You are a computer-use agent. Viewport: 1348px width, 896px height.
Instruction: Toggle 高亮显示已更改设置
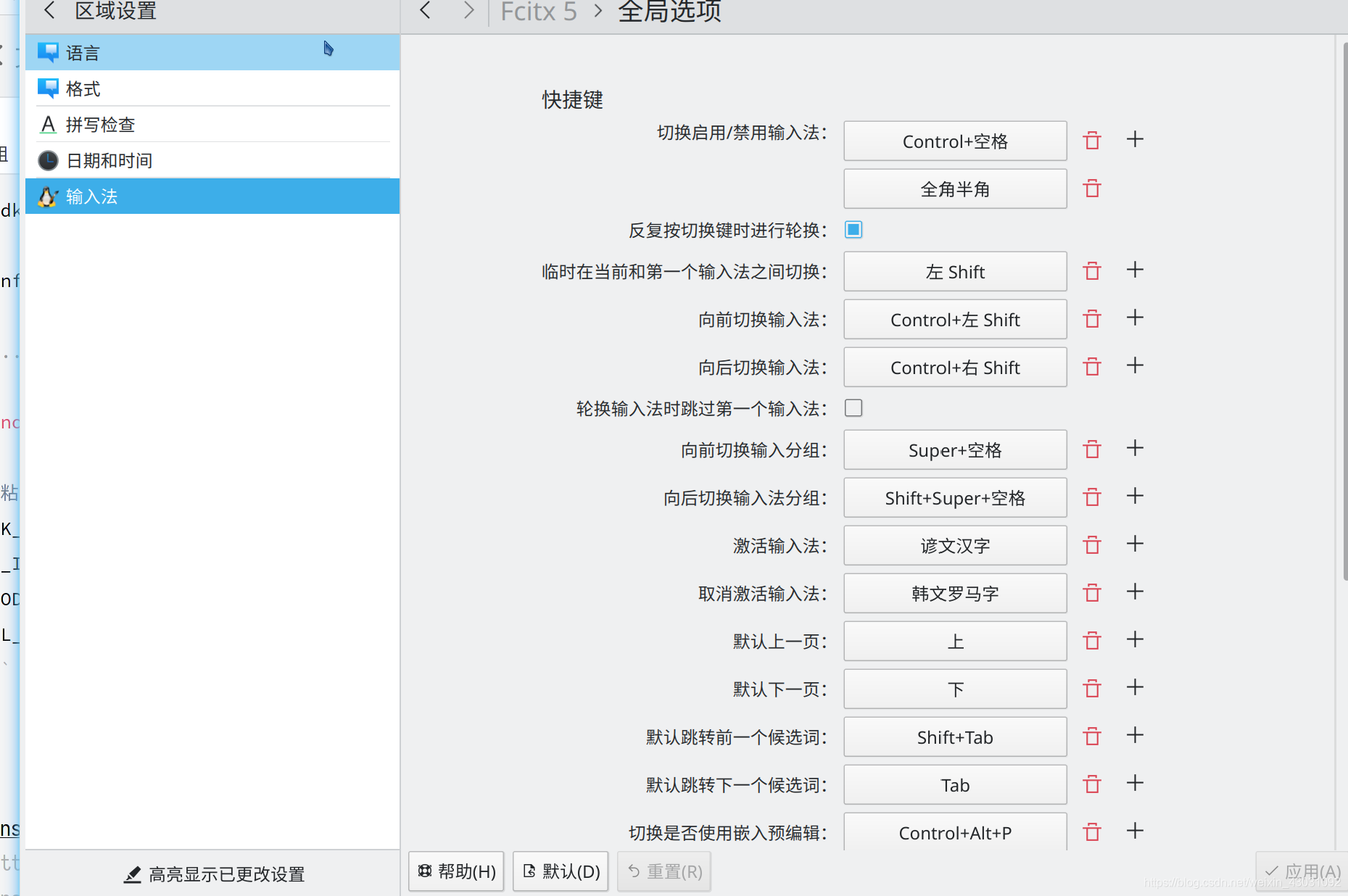pyautogui.click(x=213, y=874)
